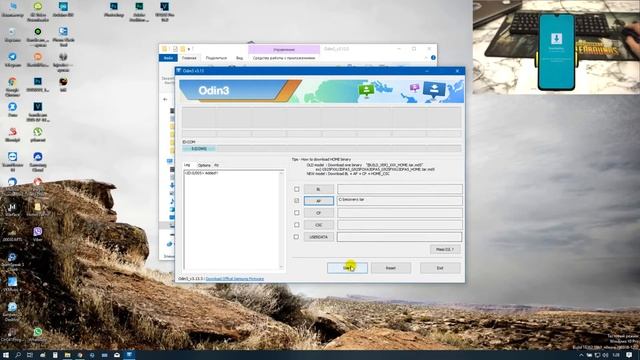640x360 pixels.
Task: Click inside the Odin log text area
Action: [x=231, y=220]
